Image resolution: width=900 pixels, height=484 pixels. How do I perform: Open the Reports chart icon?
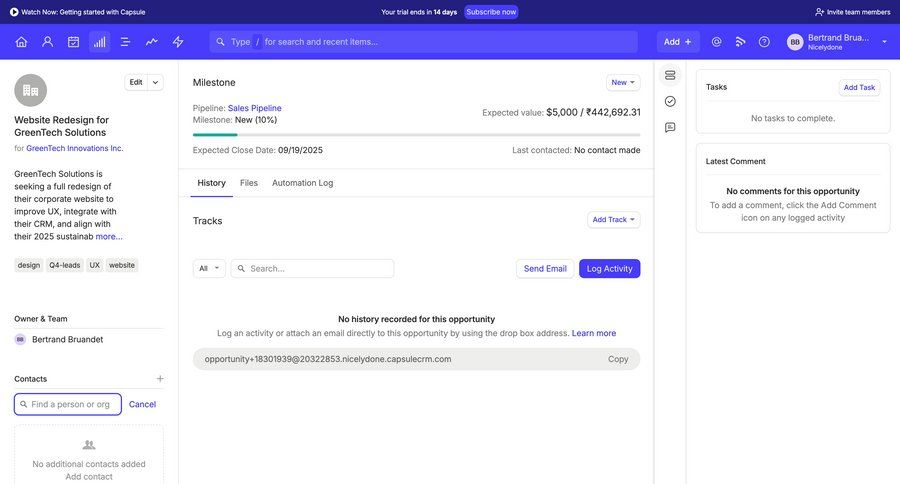tap(99, 42)
